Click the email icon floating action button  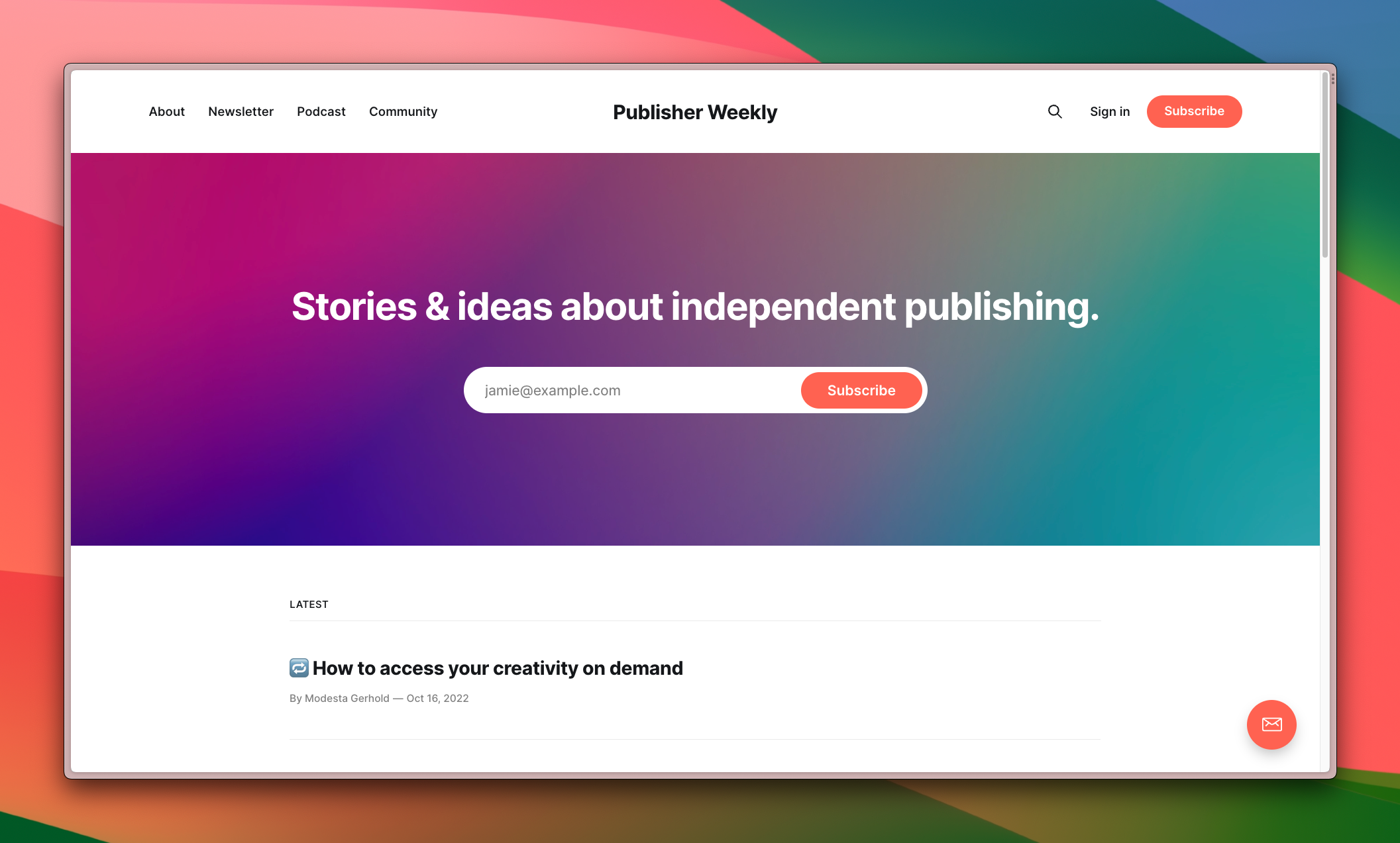(x=1272, y=725)
